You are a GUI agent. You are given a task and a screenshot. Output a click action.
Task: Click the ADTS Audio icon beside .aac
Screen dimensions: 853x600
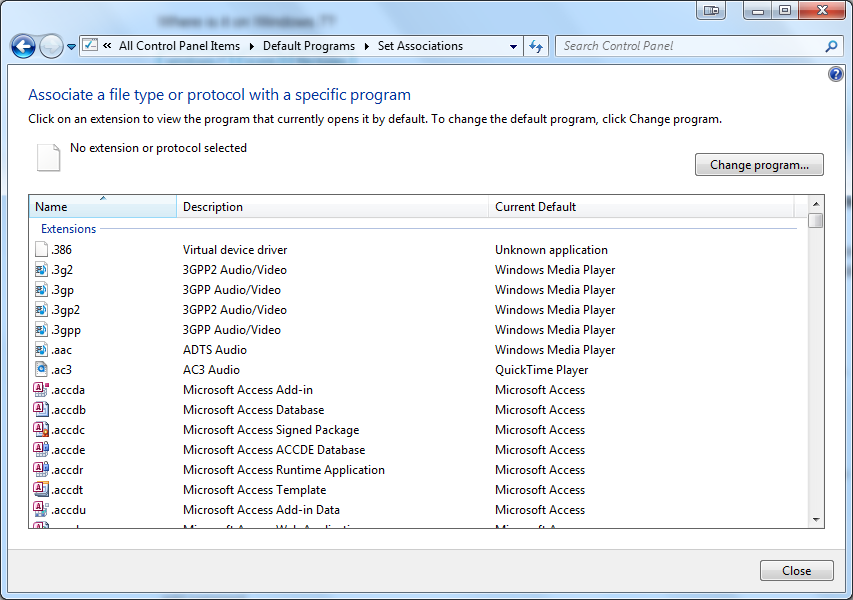click(x=41, y=349)
